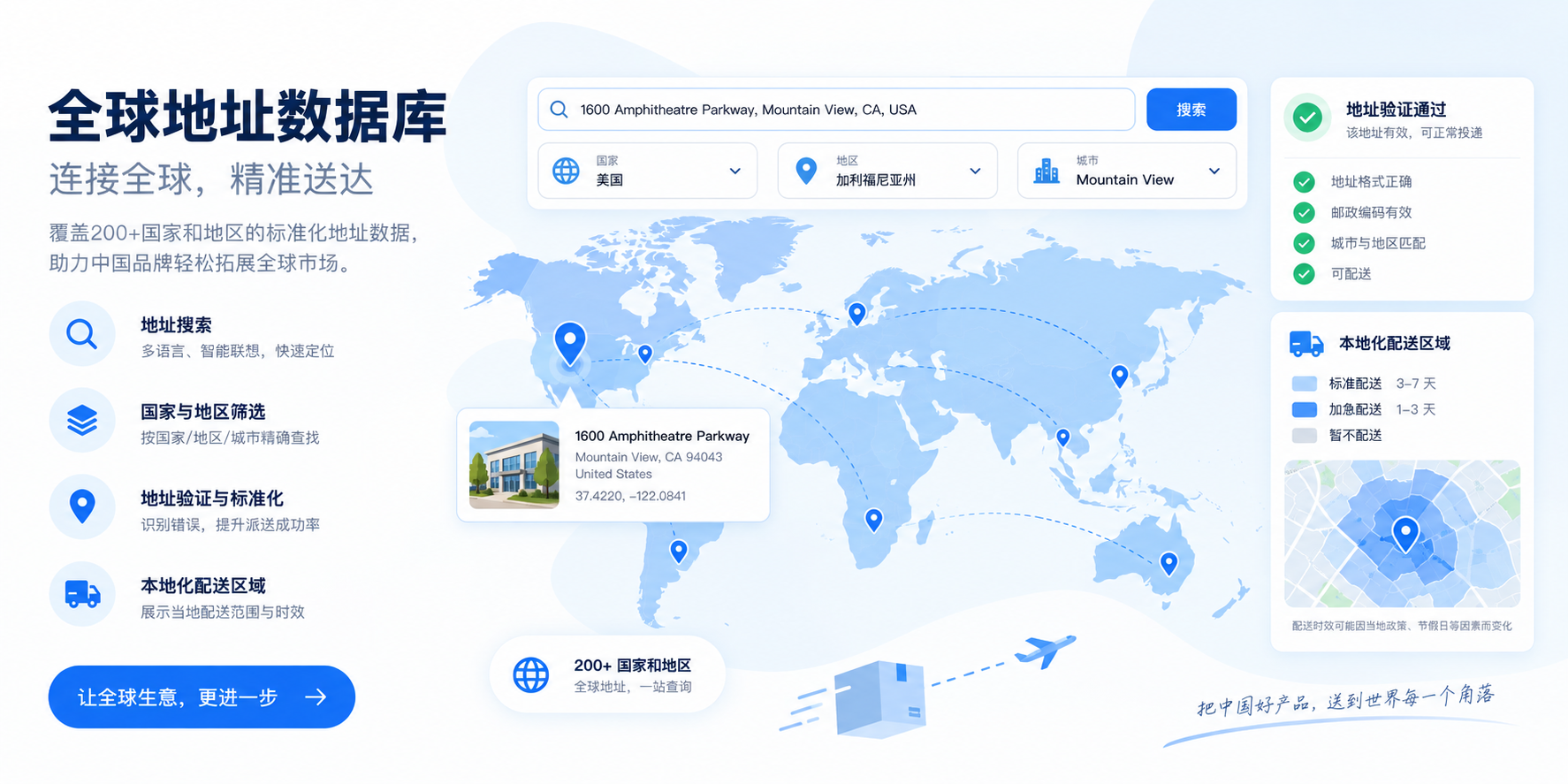Click the 让全球生意，更进一步 button
Screen dimensions: 1568x784
pos(202,697)
